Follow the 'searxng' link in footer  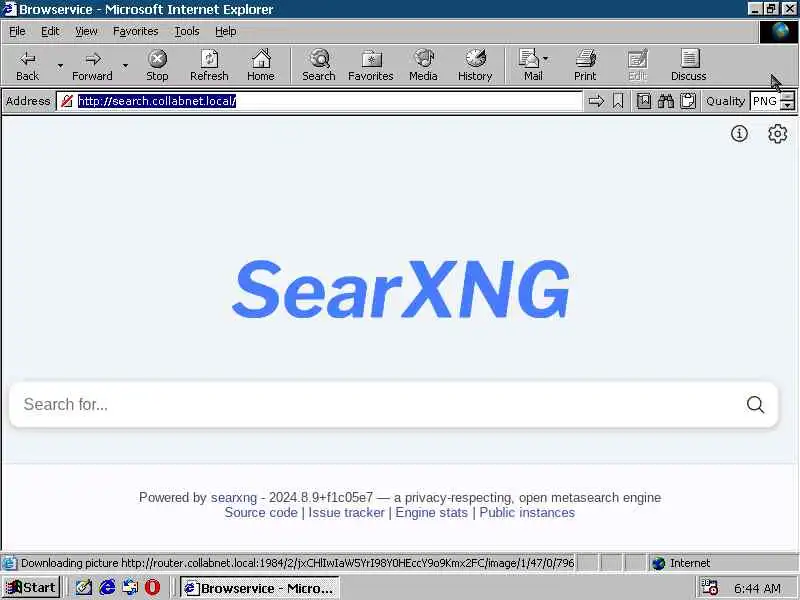click(x=234, y=497)
